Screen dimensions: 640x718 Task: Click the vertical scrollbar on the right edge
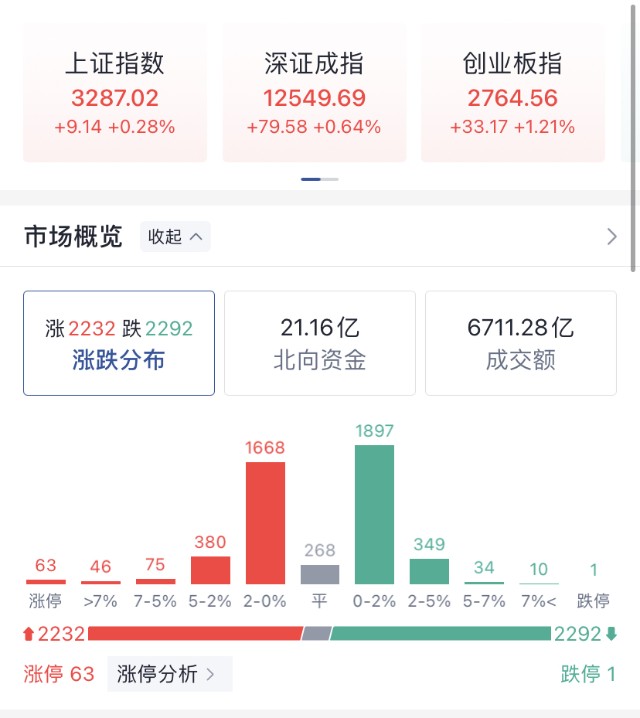(633, 137)
